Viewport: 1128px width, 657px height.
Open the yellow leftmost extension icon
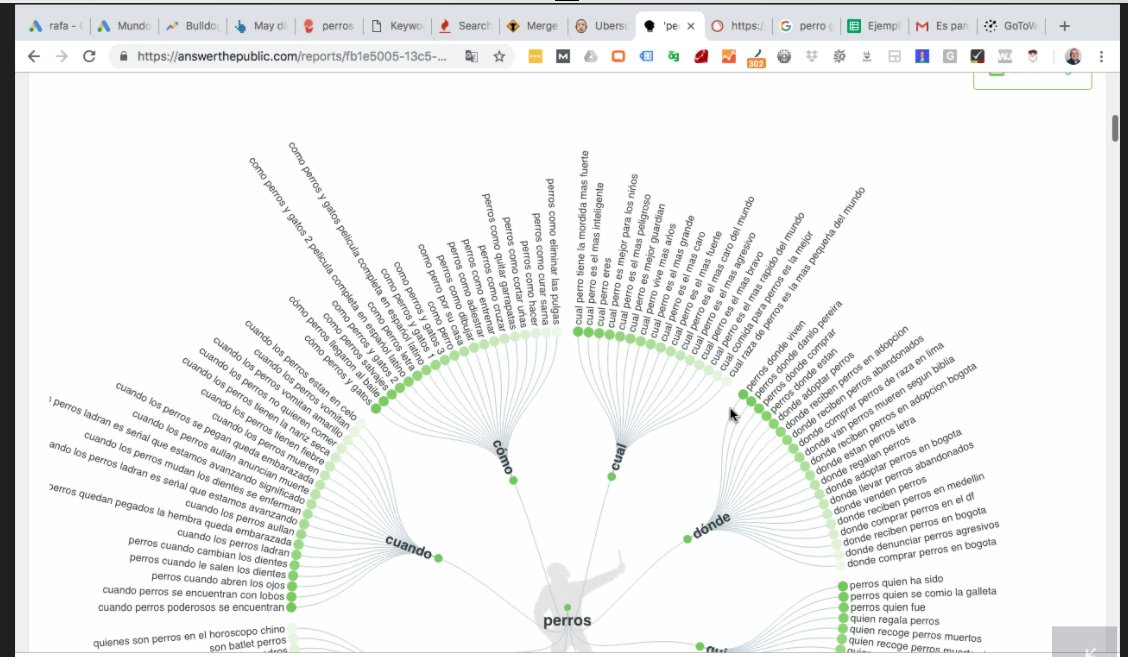537,58
